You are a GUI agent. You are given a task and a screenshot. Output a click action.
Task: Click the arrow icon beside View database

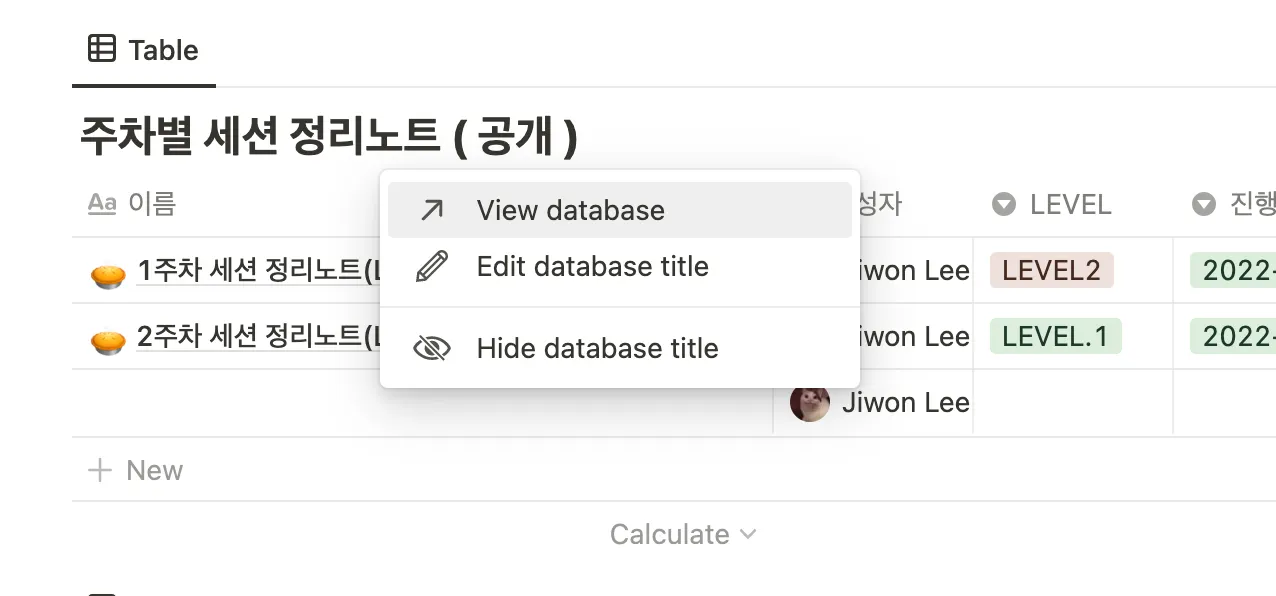click(x=432, y=210)
